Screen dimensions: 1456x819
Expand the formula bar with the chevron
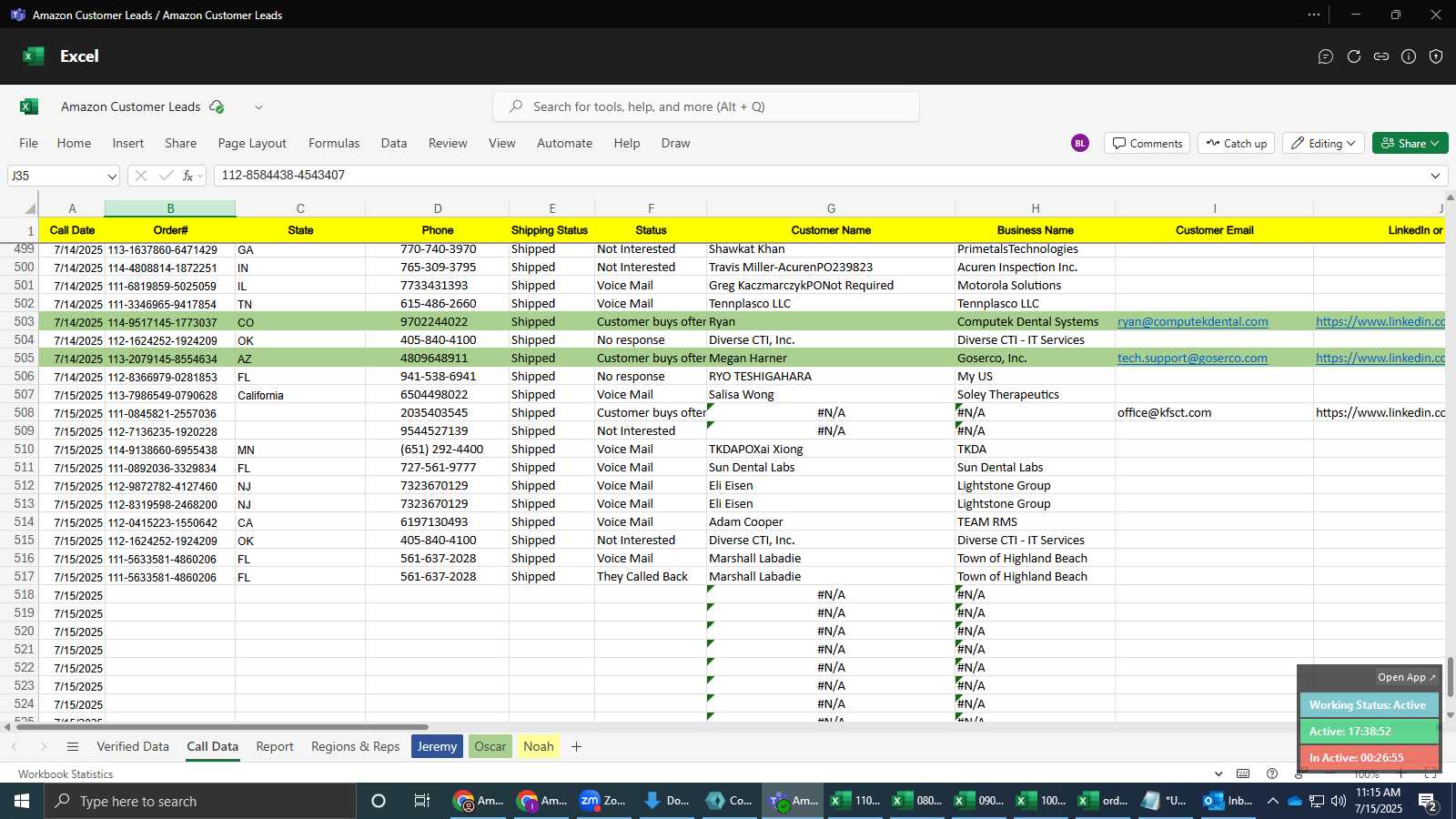click(x=1435, y=176)
